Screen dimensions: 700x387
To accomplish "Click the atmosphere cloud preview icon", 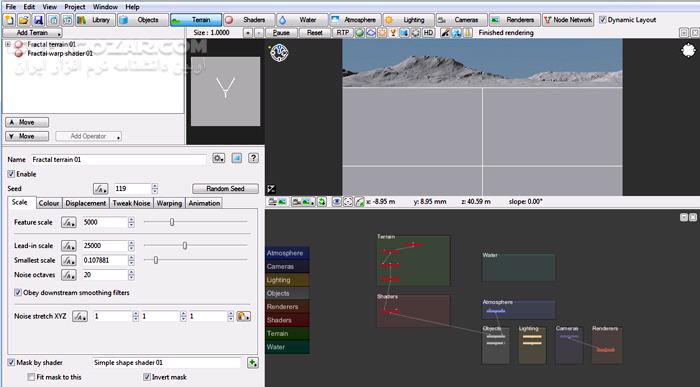I will point(371,33).
